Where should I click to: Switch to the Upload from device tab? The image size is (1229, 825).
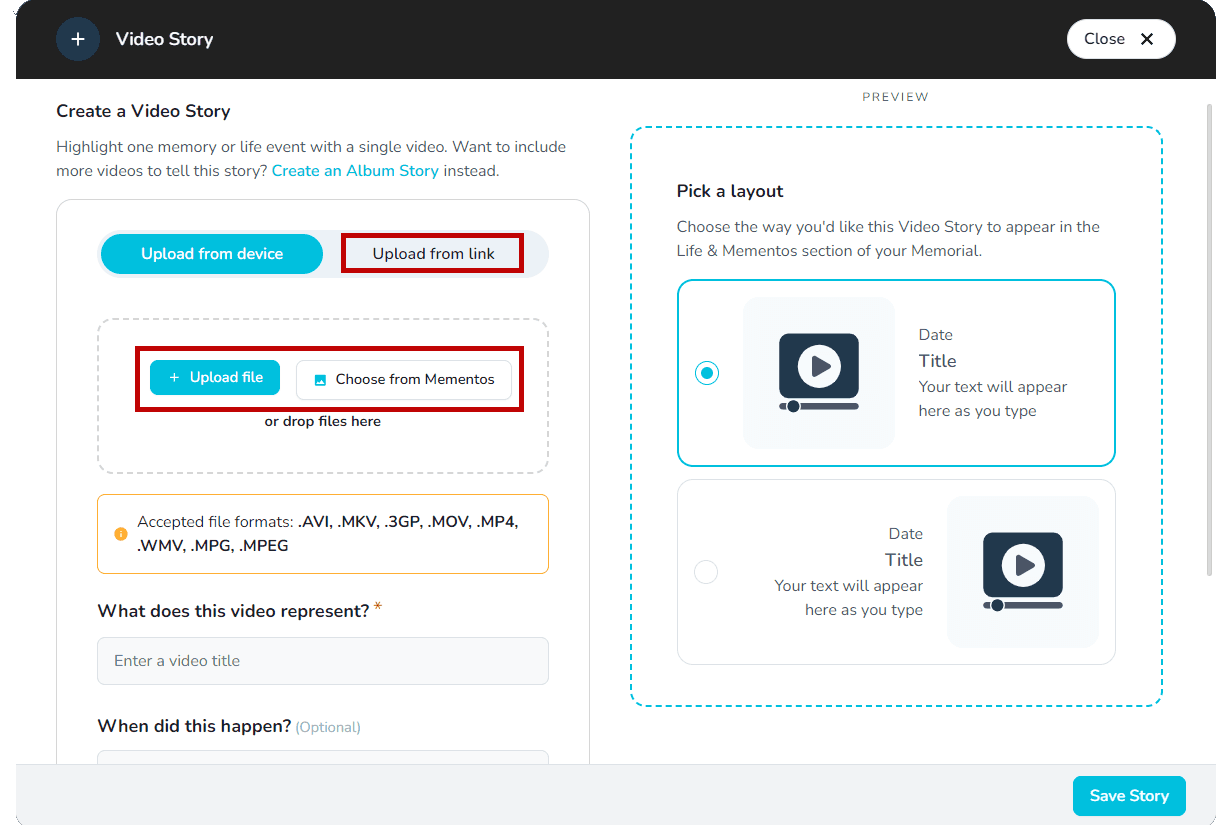coord(211,253)
